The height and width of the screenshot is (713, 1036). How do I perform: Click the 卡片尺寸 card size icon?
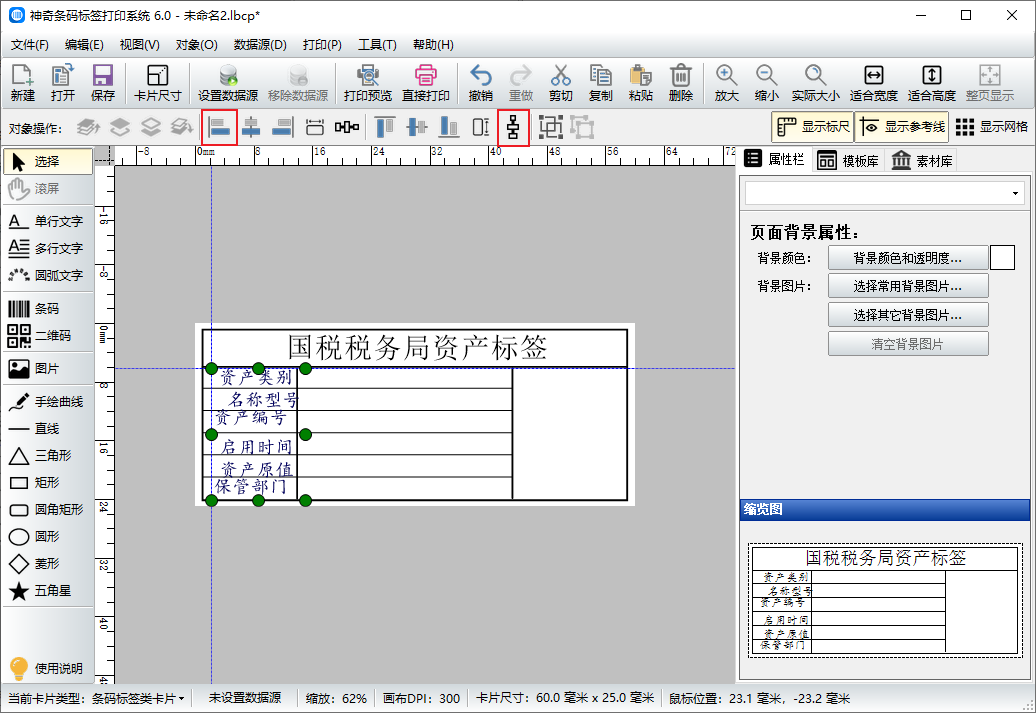point(157,83)
